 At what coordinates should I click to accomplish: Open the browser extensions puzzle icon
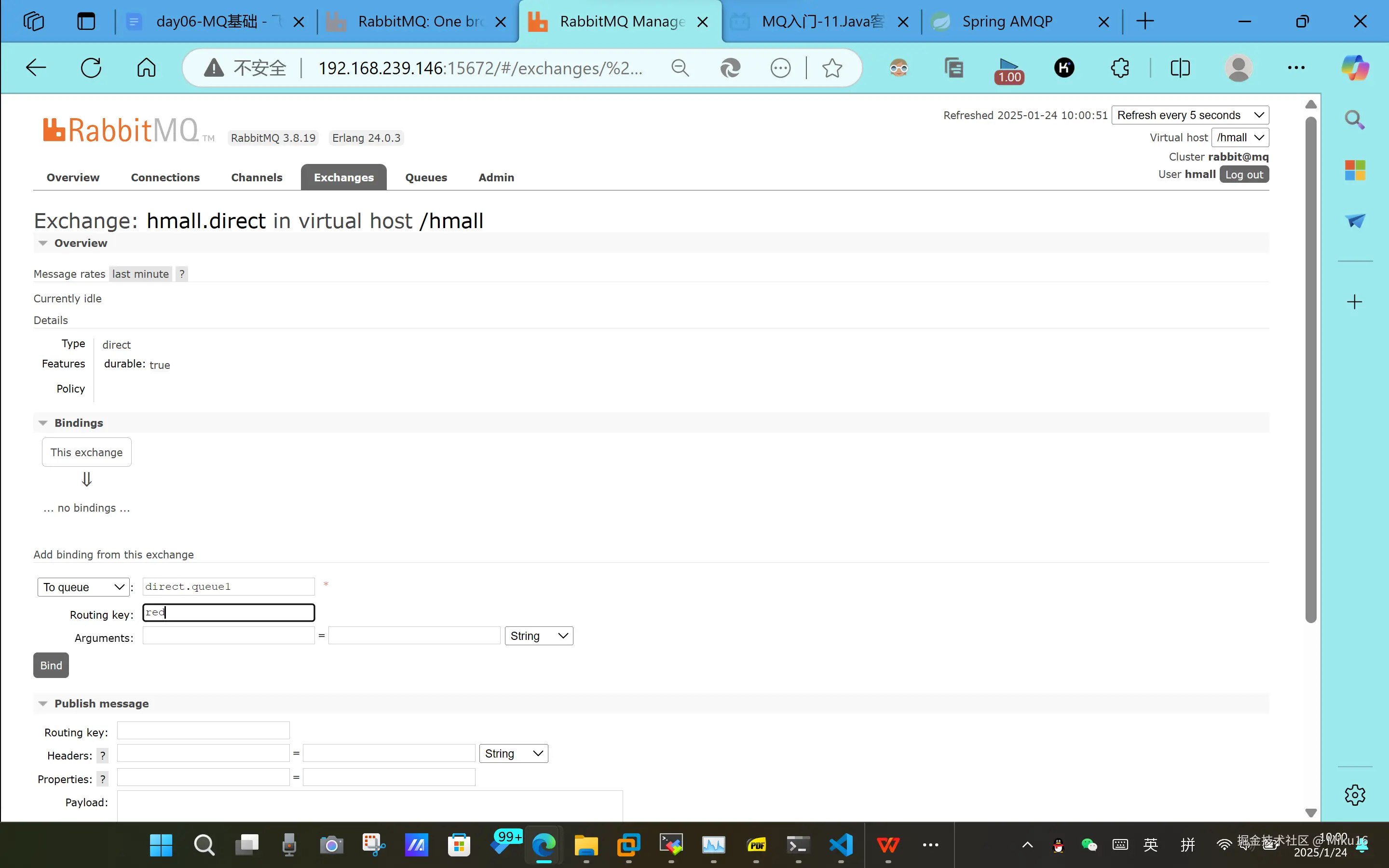coord(1119,68)
